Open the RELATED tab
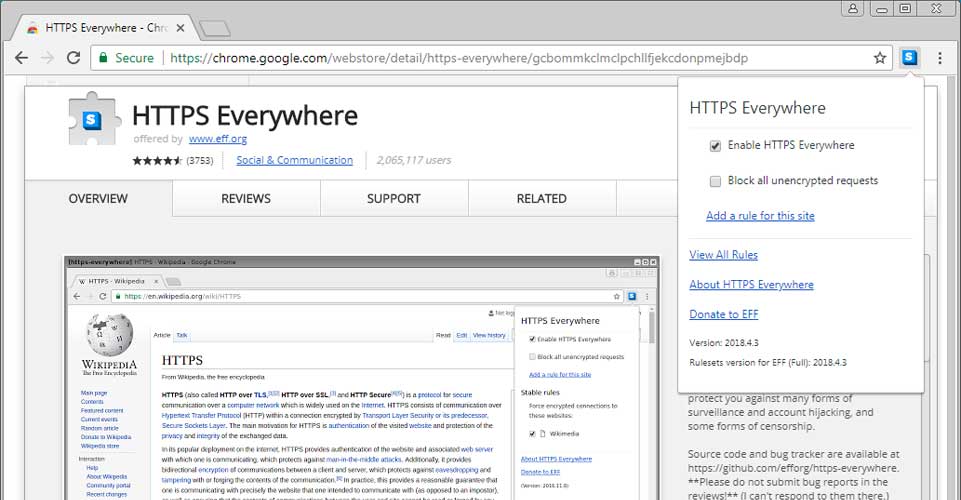The height and width of the screenshot is (500, 961). (542, 199)
